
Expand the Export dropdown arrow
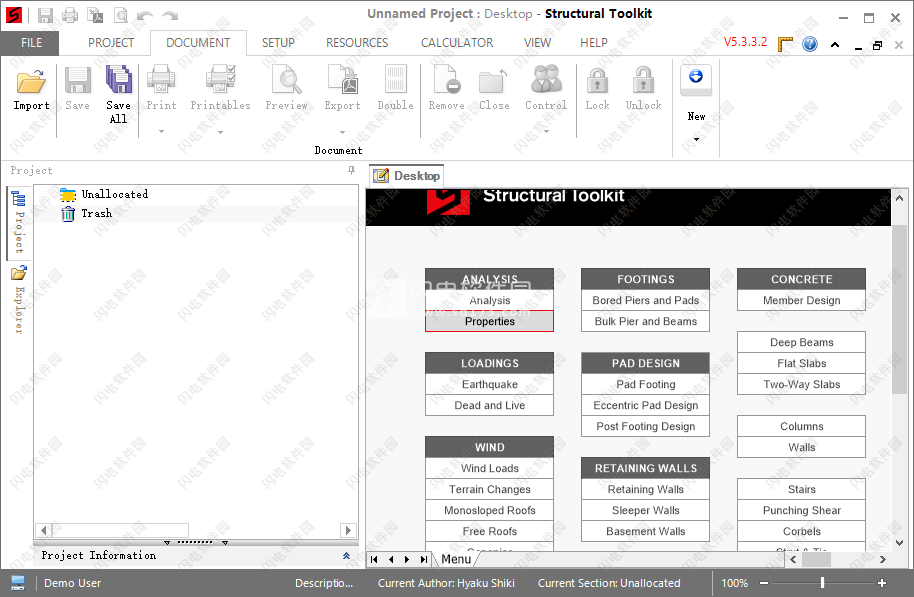[343, 132]
